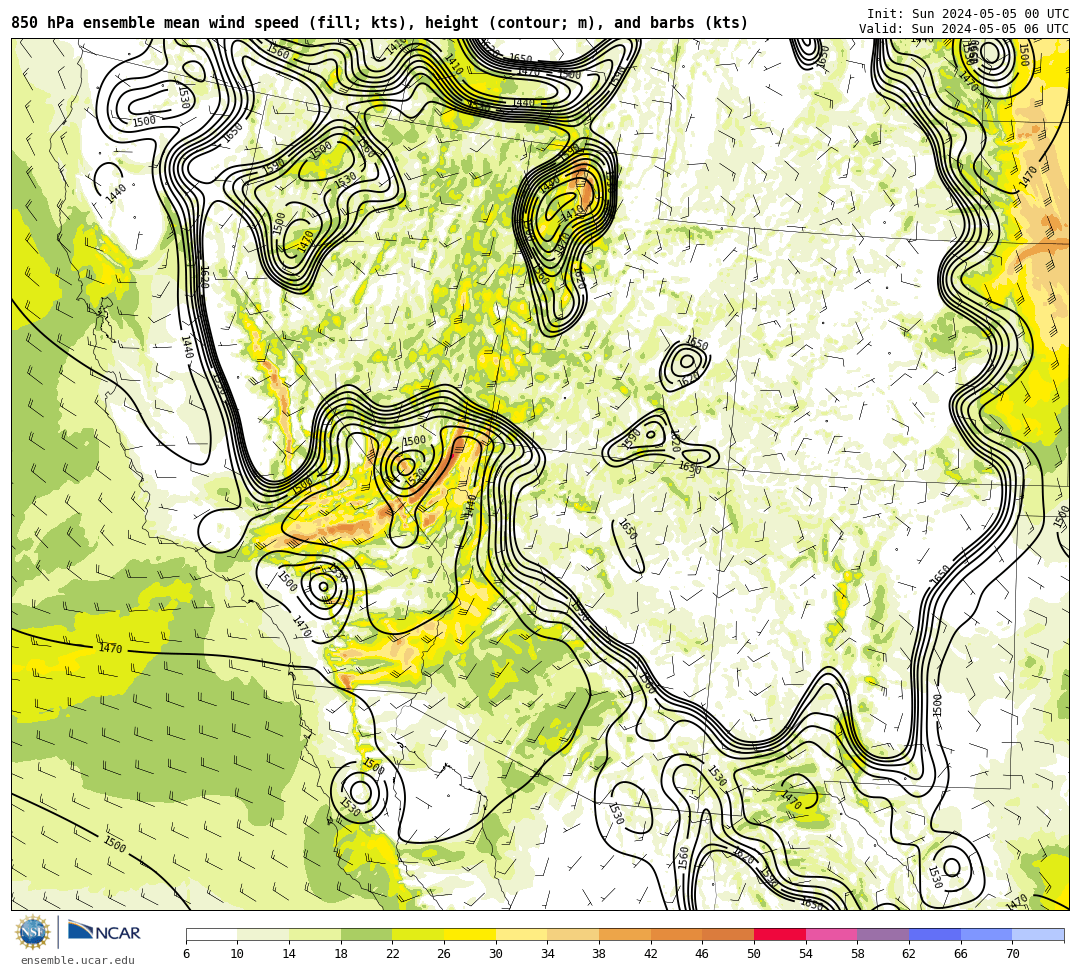Viewport: 1080px width, 973px height.
Task: Pick the bright yellow 26–30 kts swatch
Action: 470,934
